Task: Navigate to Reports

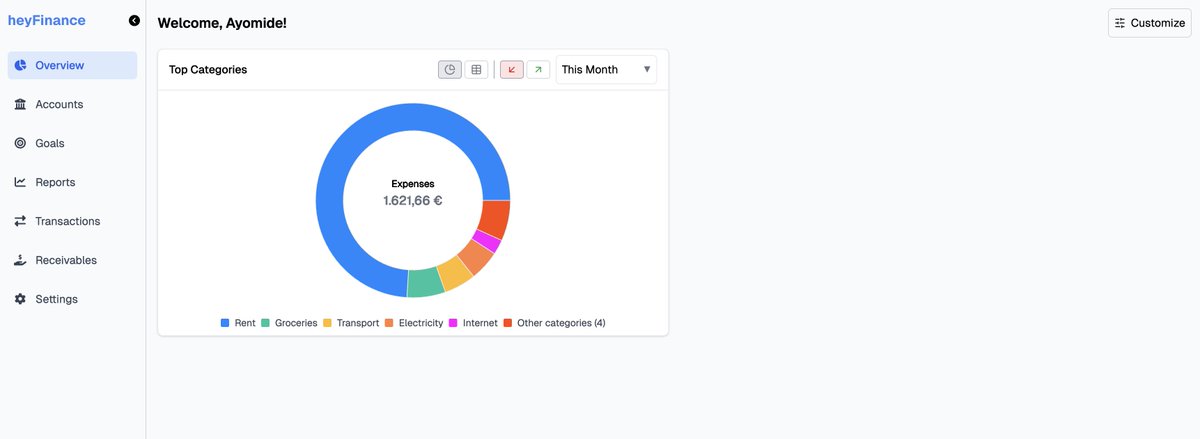Action: click(55, 182)
